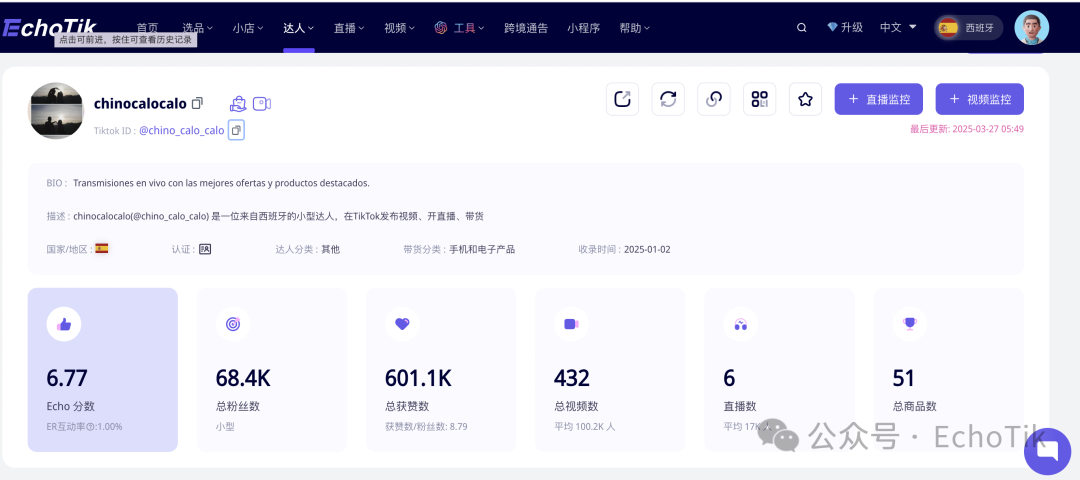Image resolution: width=1080 pixels, height=480 pixels.
Task: Favorite this creator with the star icon
Action: click(x=805, y=99)
